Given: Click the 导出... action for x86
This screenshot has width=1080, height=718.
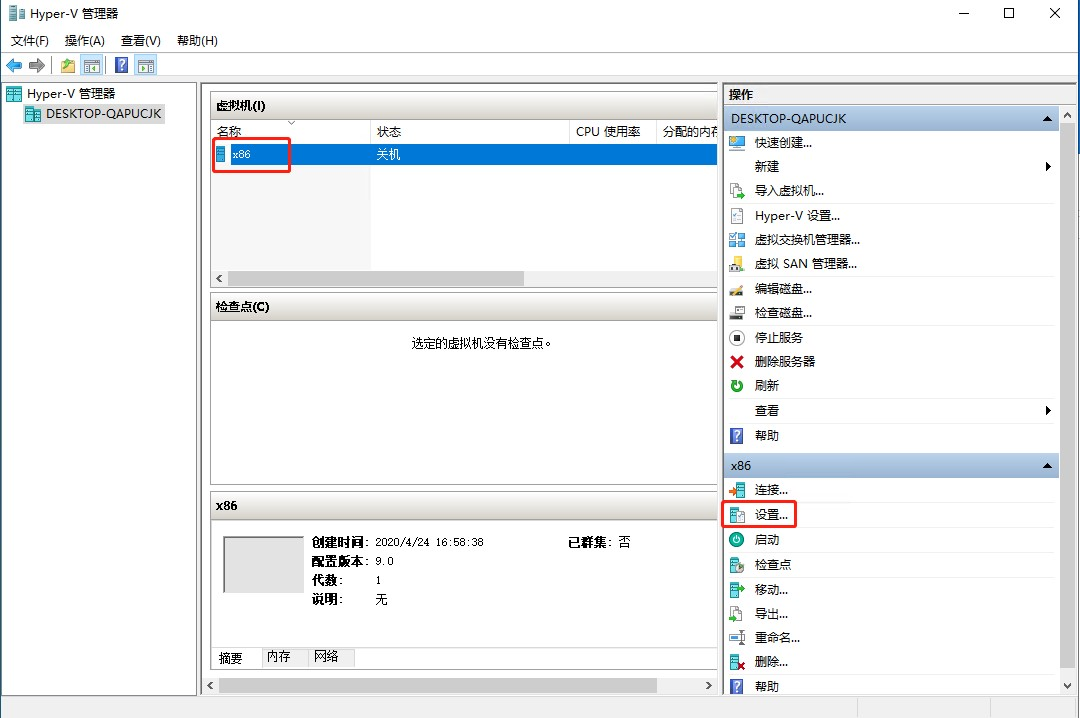Looking at the screenshot, I should tap(771, 613).
